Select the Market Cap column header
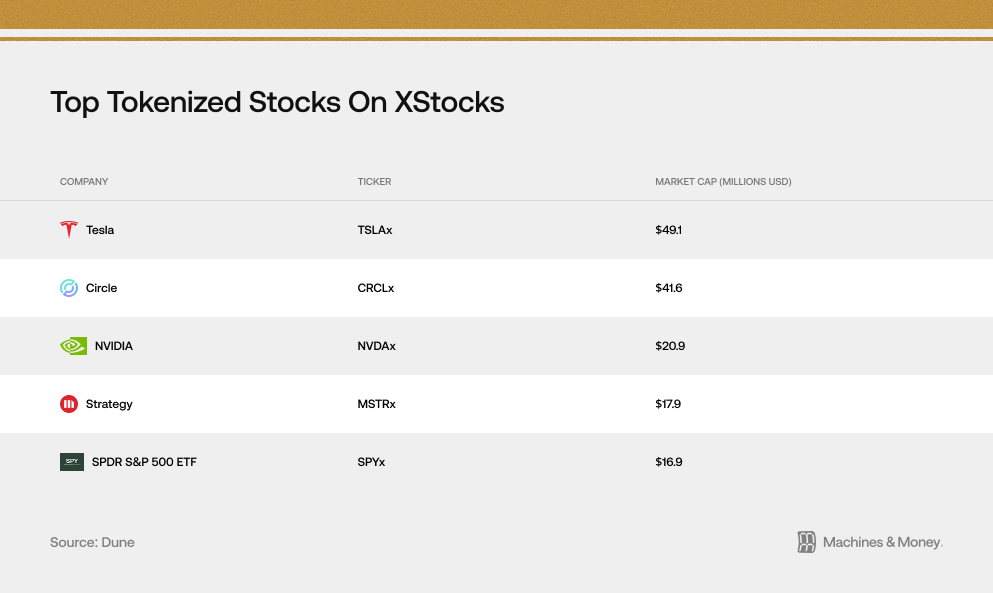Screen dimensions: 993x593 click(x=723, y=182)
